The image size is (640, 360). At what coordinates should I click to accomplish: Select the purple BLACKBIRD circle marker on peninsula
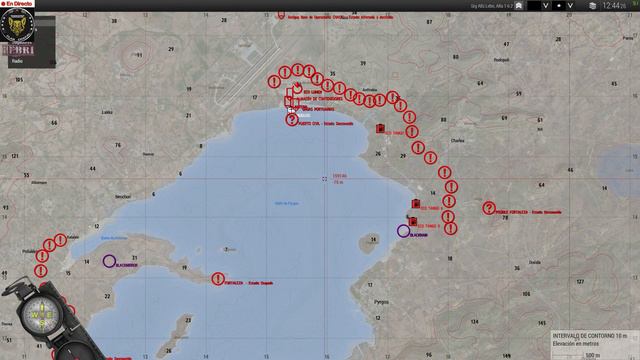(109, 261)
